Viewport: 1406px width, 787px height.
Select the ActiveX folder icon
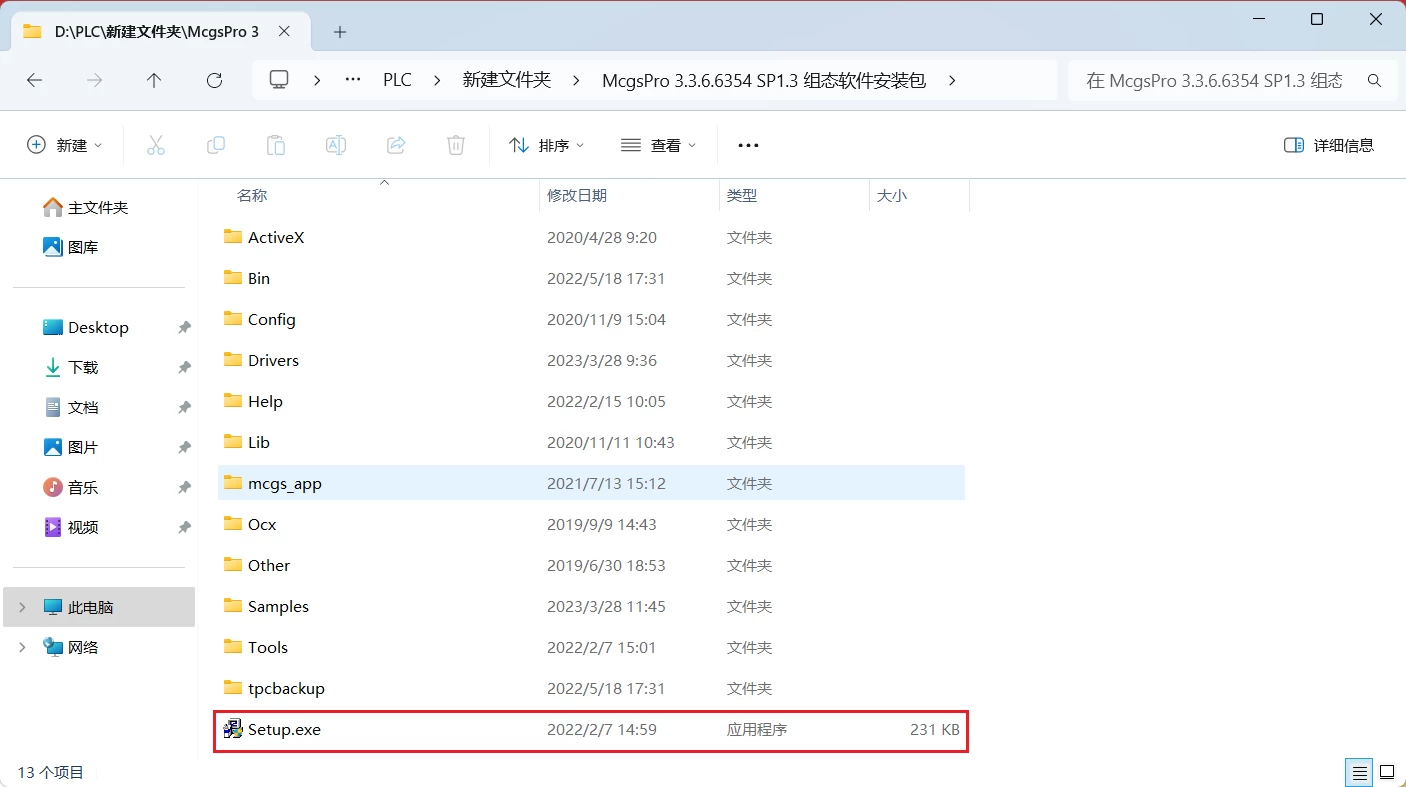click(233, 237)
